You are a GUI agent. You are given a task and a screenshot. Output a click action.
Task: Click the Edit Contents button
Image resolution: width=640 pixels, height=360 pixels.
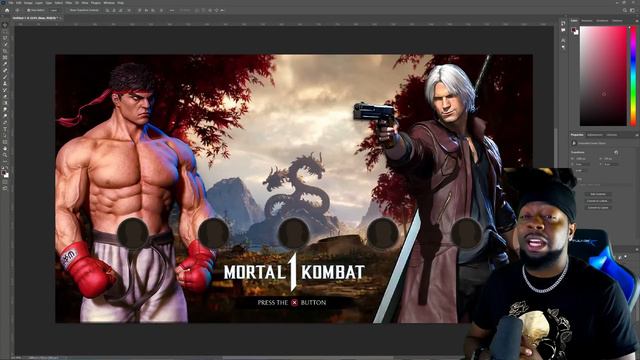598,194
